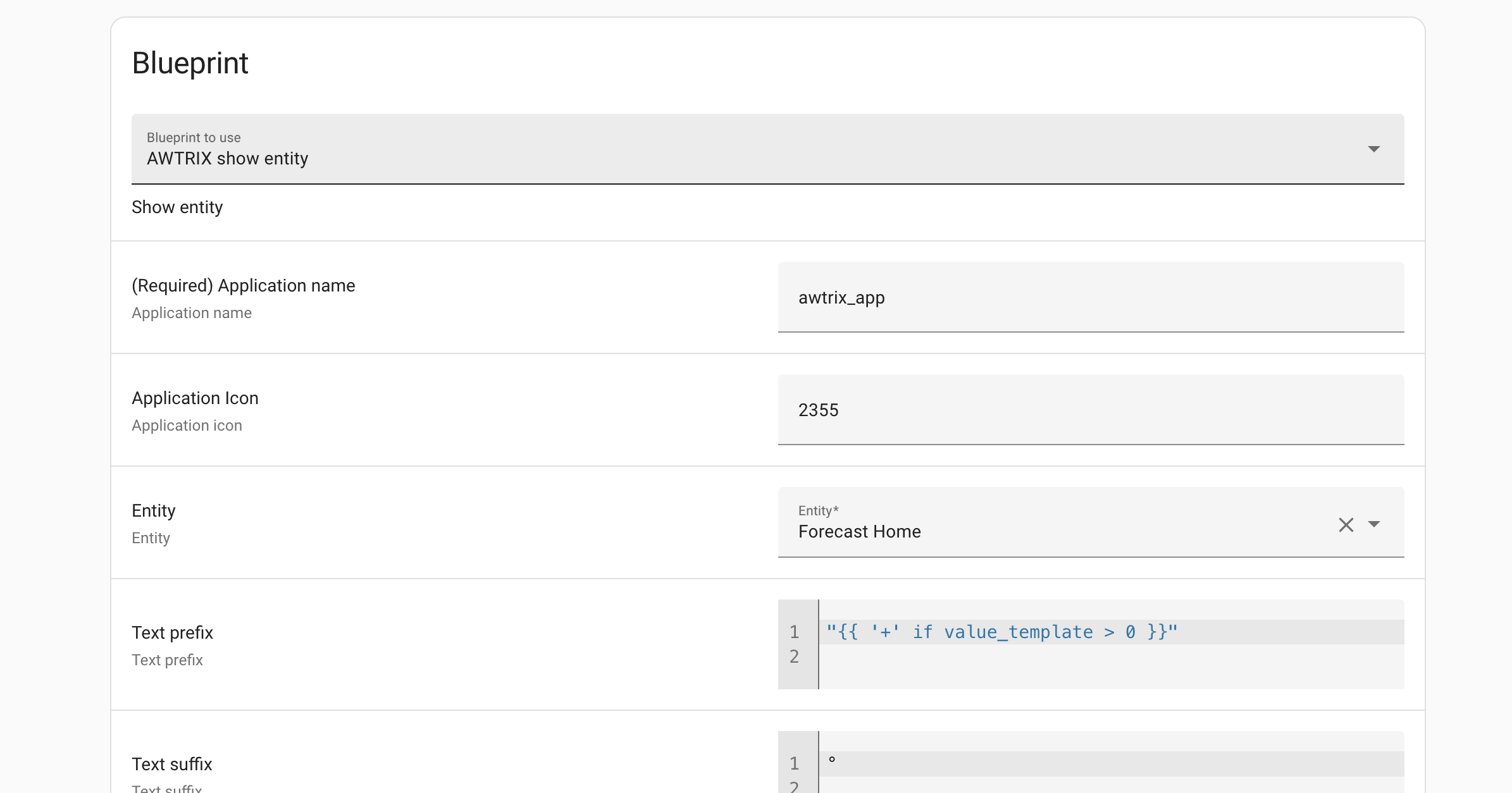
Task: Click the Blueprint section heading
Action: pos(190,63)
